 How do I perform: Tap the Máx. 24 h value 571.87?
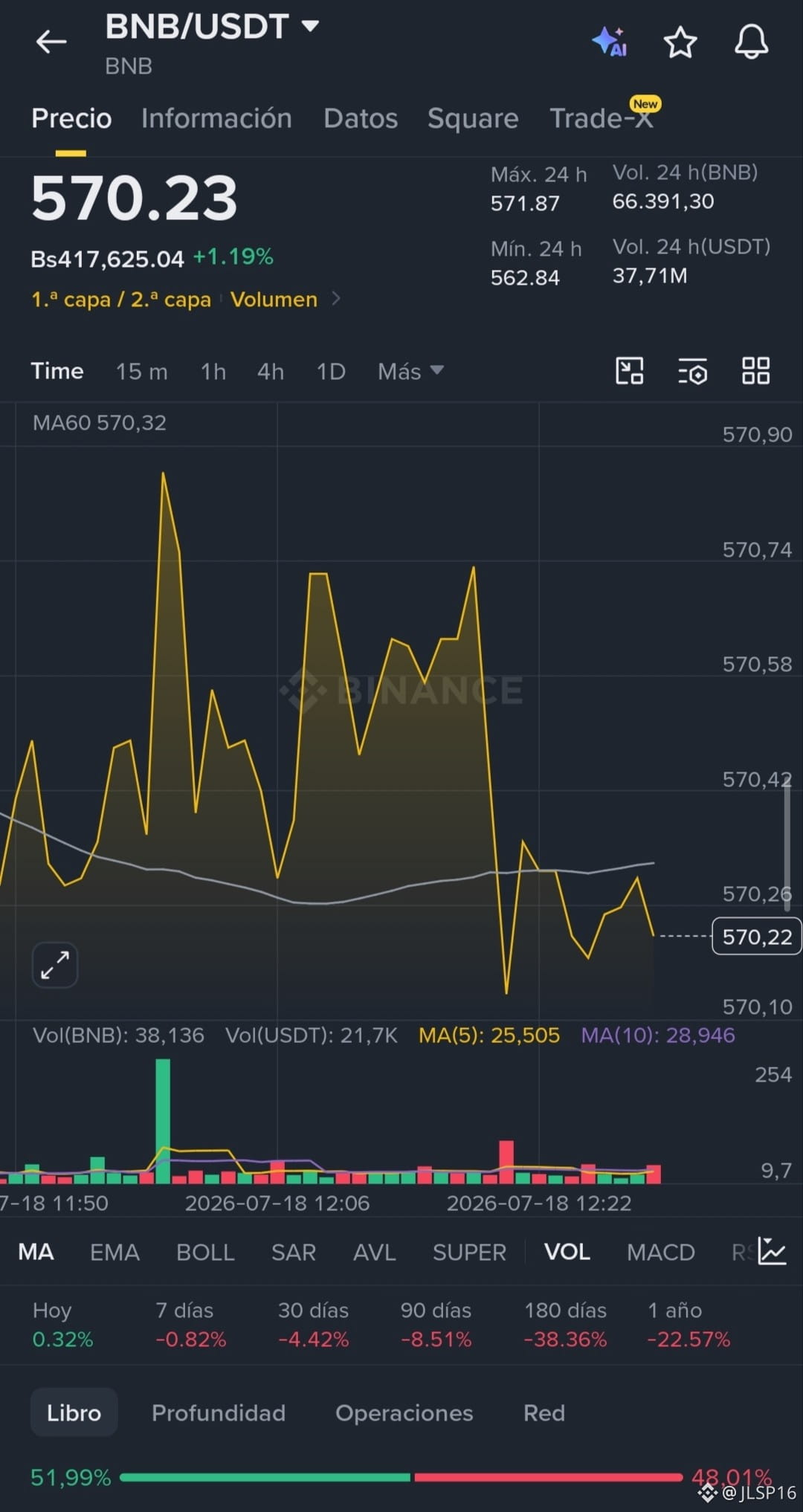(x=525, y=204)
